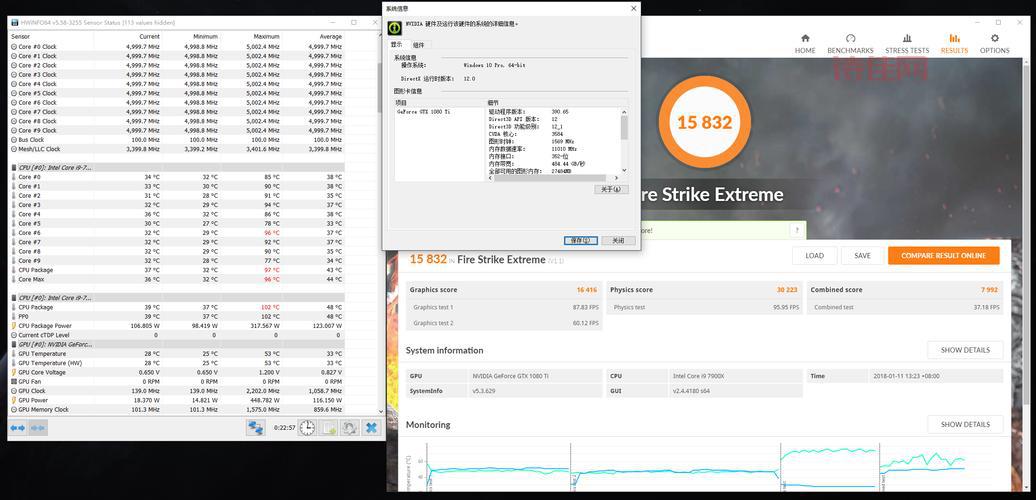This screenshot has width=1036, height=500.
Task: Click the 关闭 button in NVIDIA dialog
Action: click(618, 241)
